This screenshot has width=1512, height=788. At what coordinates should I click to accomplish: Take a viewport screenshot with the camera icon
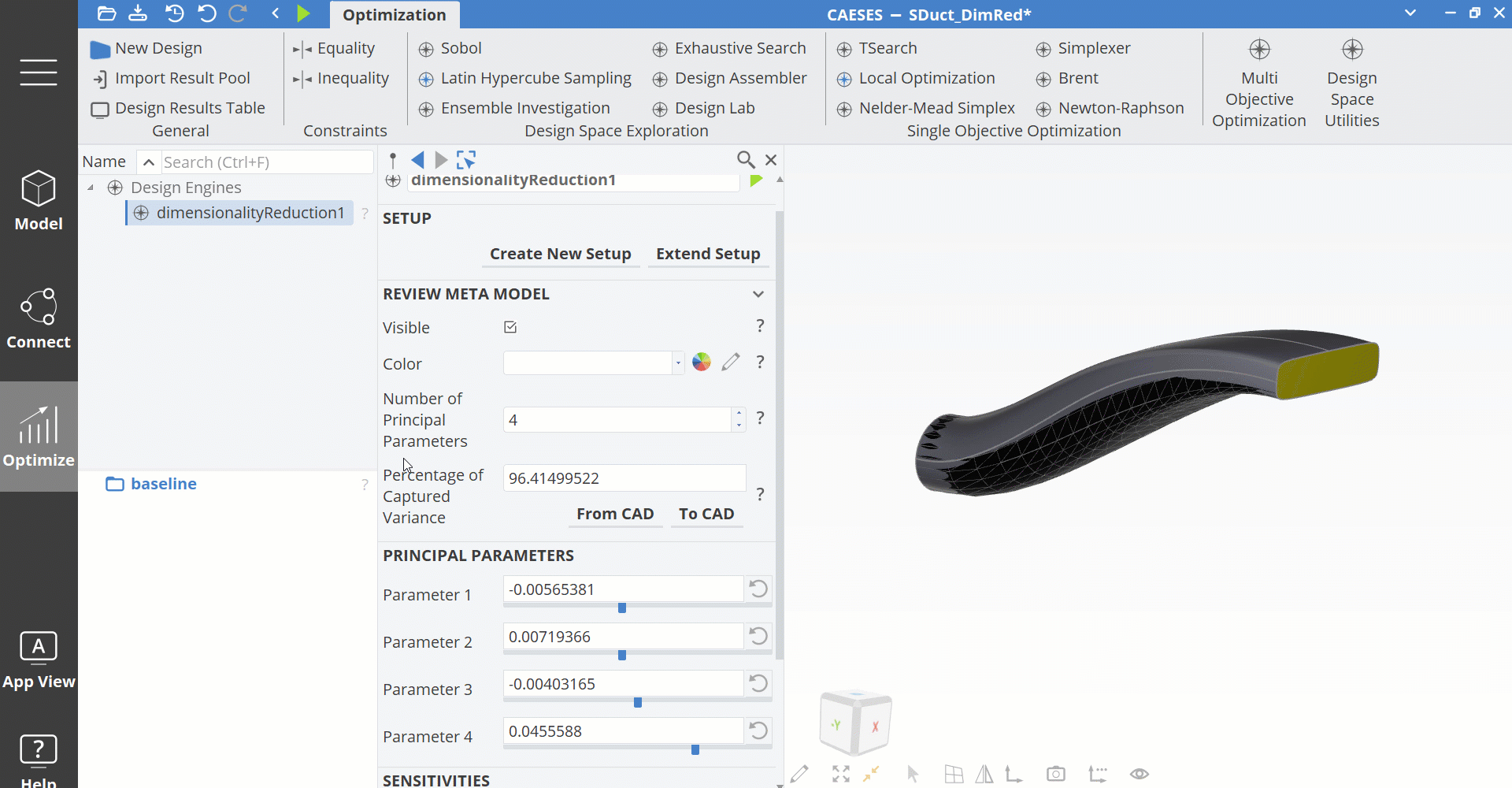point(1056,774)
